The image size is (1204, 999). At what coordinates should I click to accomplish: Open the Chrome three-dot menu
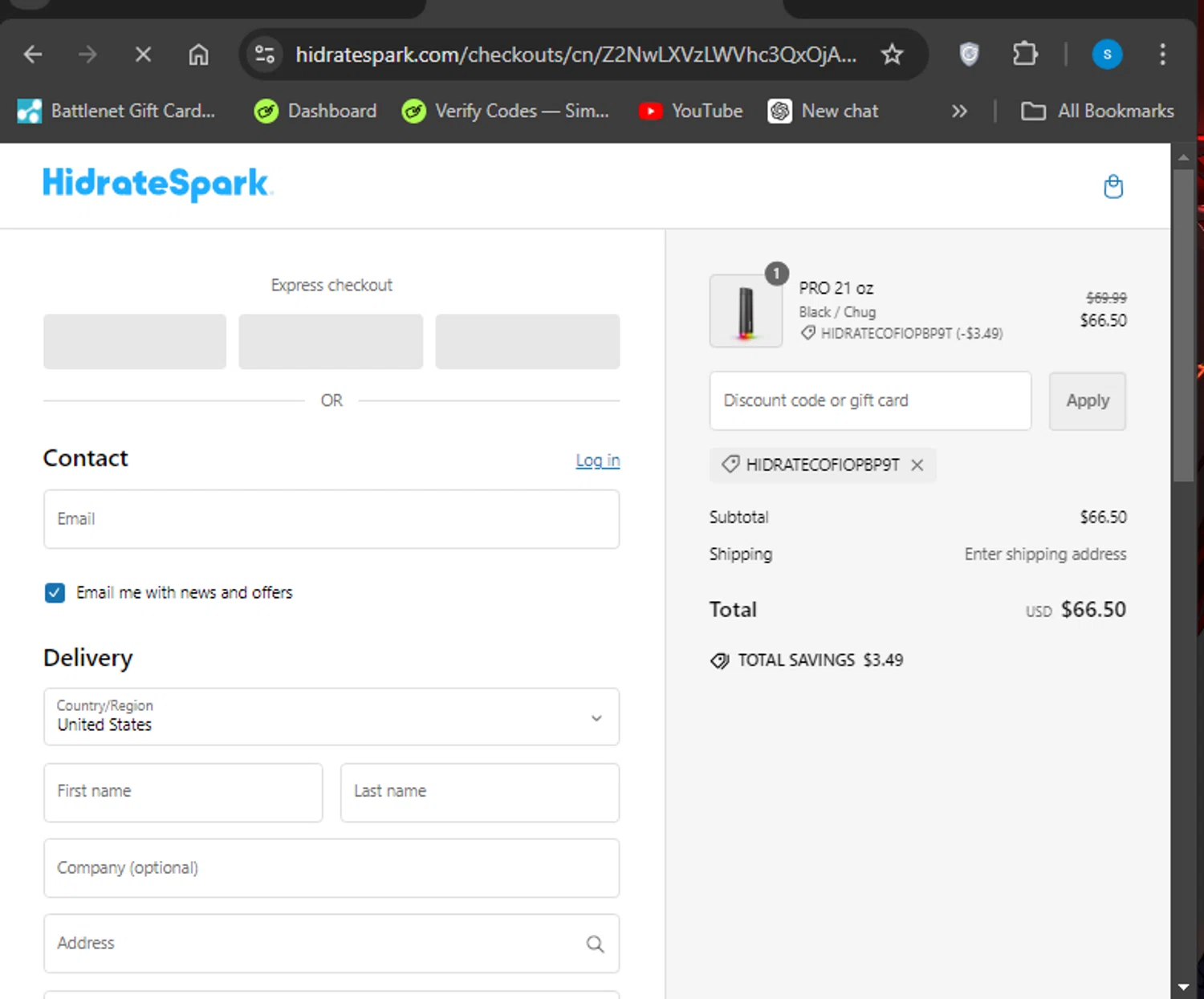pyautogui.click(x=1162, y=55)
